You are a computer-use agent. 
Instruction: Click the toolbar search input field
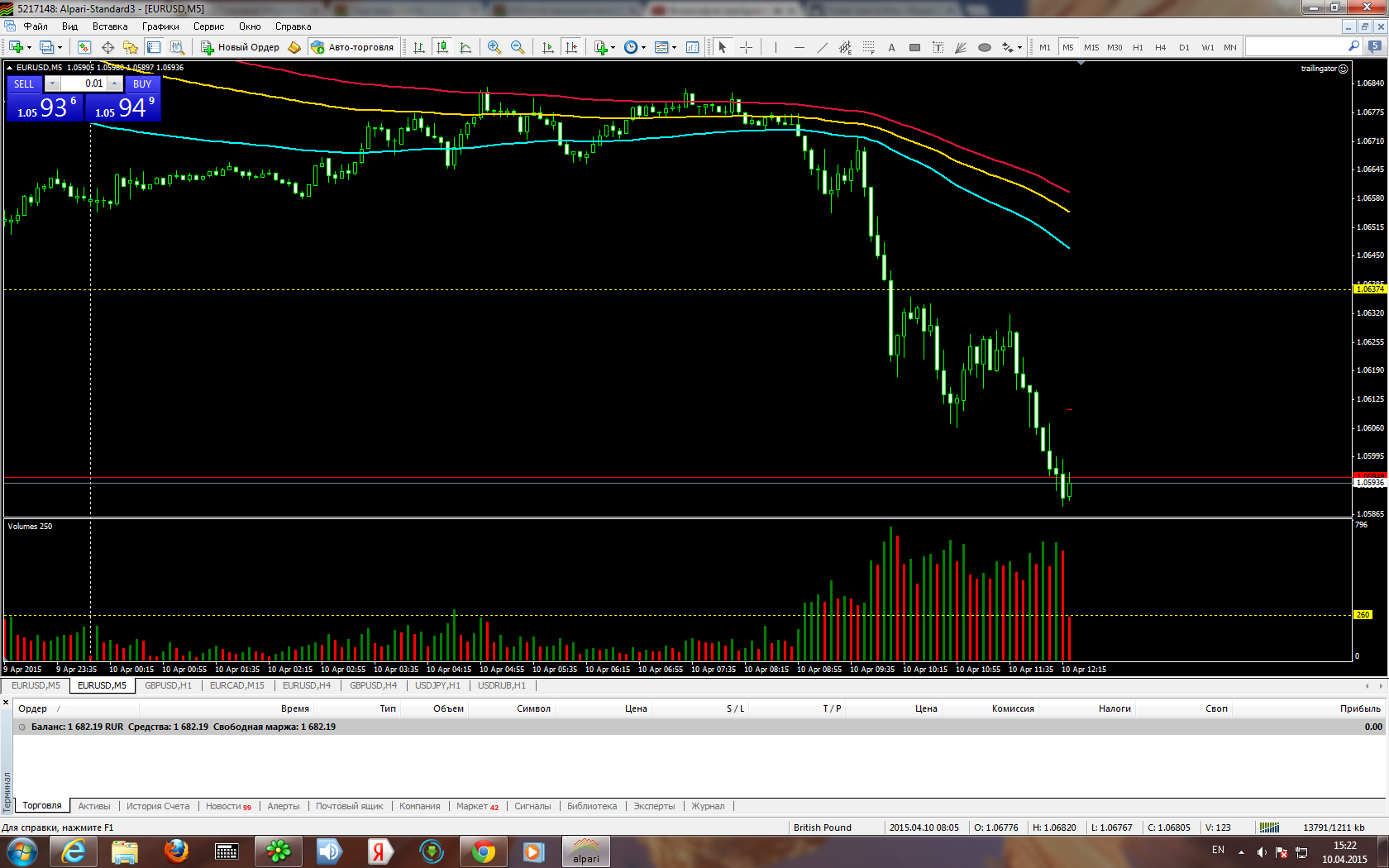(1296, 46)
